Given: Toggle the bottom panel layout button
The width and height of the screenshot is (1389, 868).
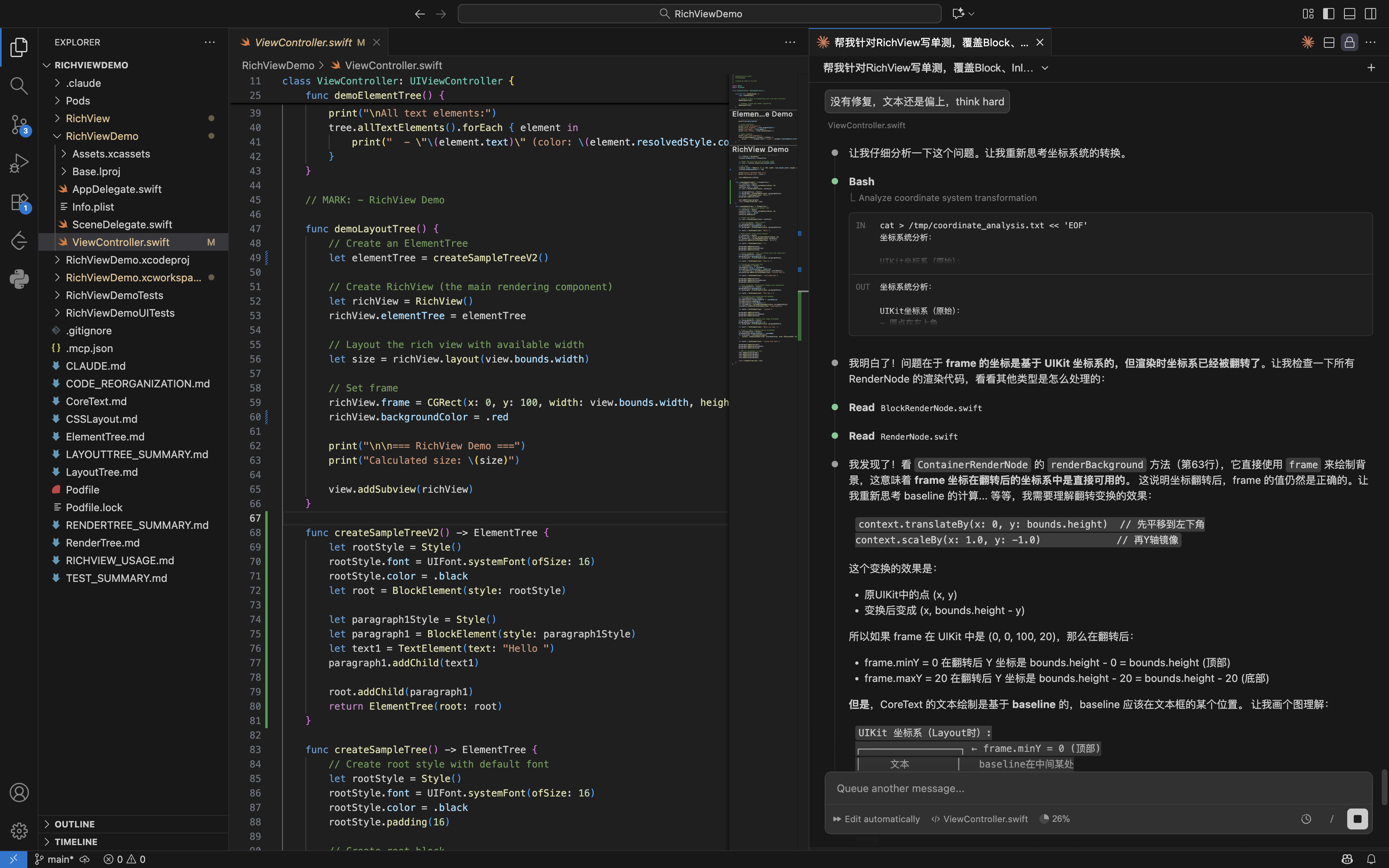Looking at the screenshot, I should coord(1349,14).
